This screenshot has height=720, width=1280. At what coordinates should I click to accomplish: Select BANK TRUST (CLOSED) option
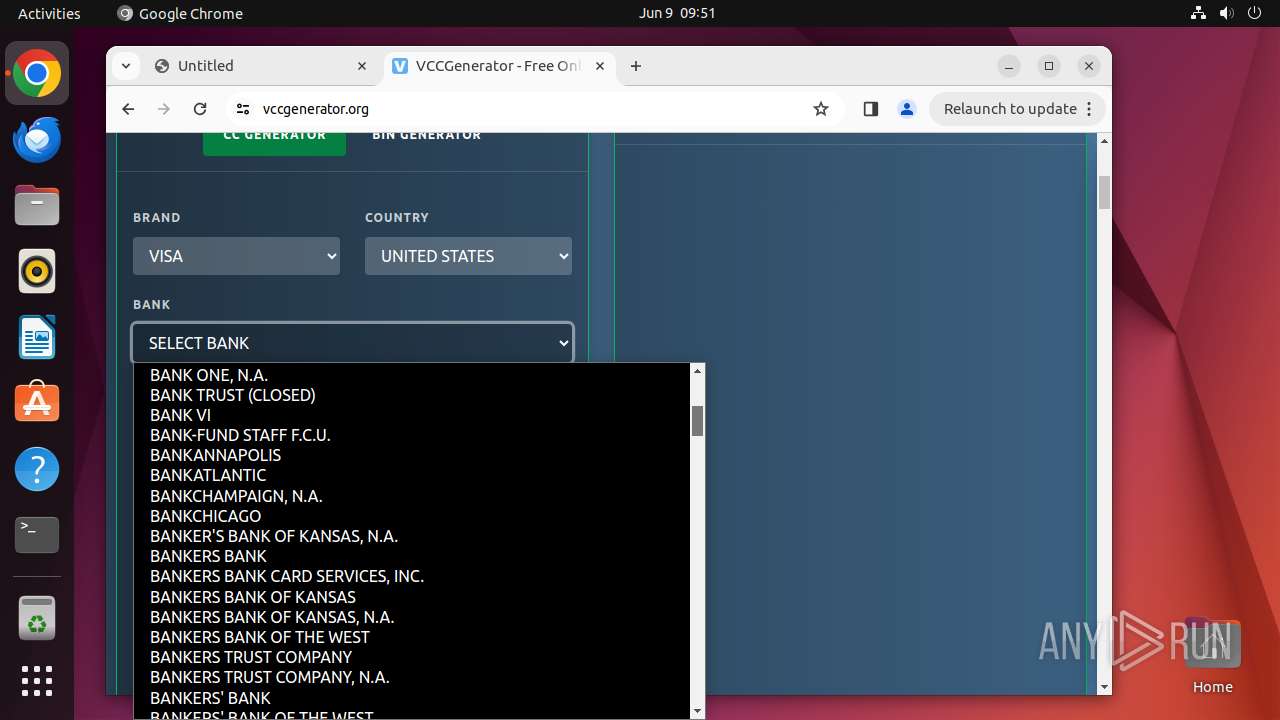tap(412, 395)
